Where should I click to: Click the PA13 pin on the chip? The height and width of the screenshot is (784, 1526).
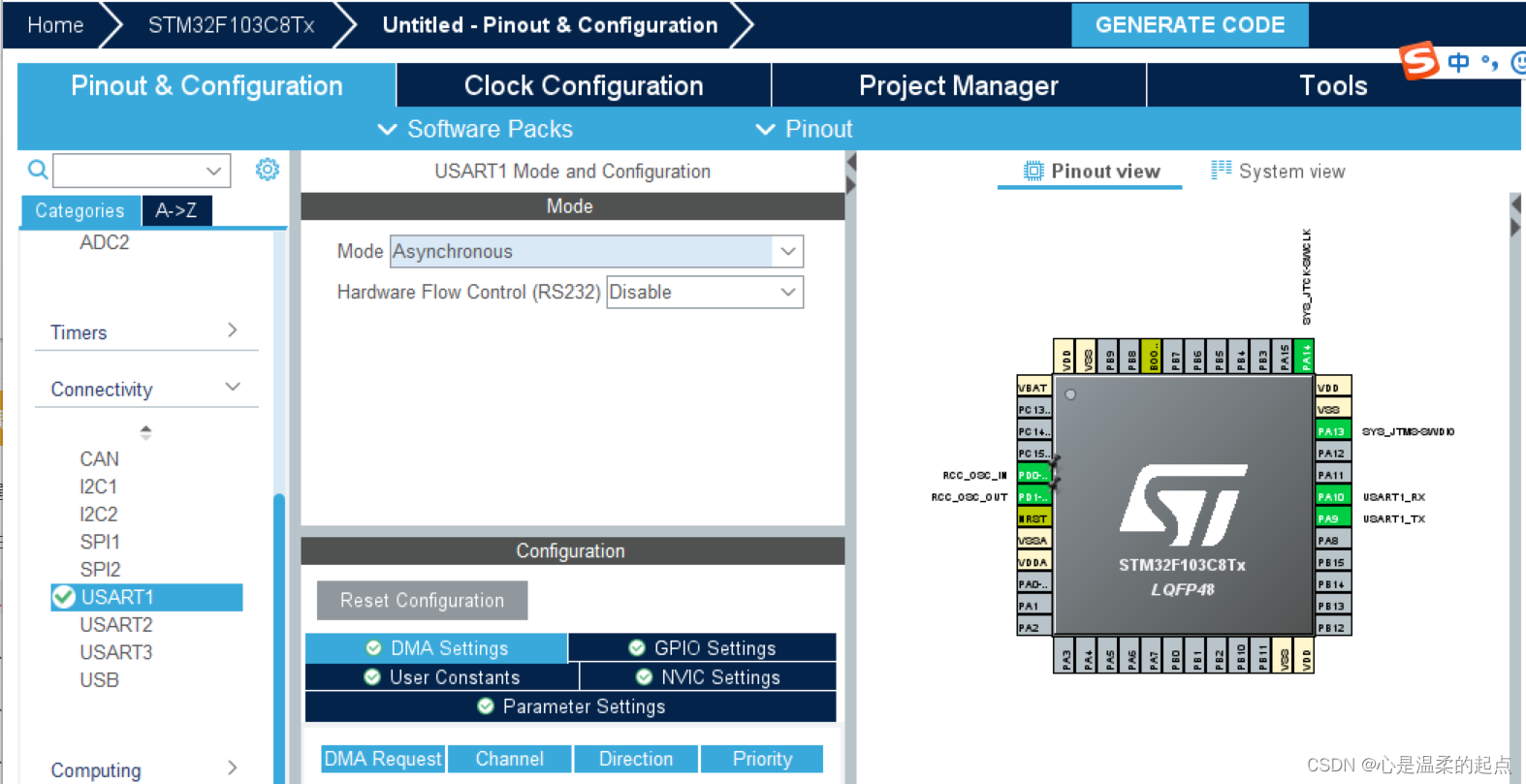1333,431
